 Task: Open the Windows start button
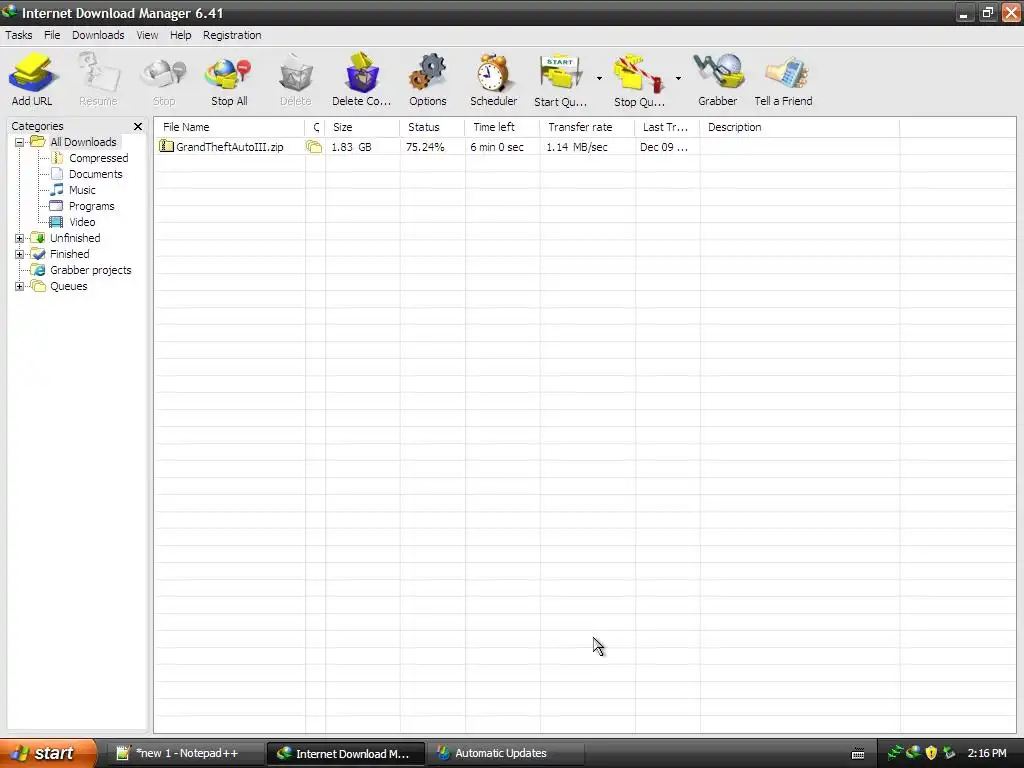tap(48, 754)
